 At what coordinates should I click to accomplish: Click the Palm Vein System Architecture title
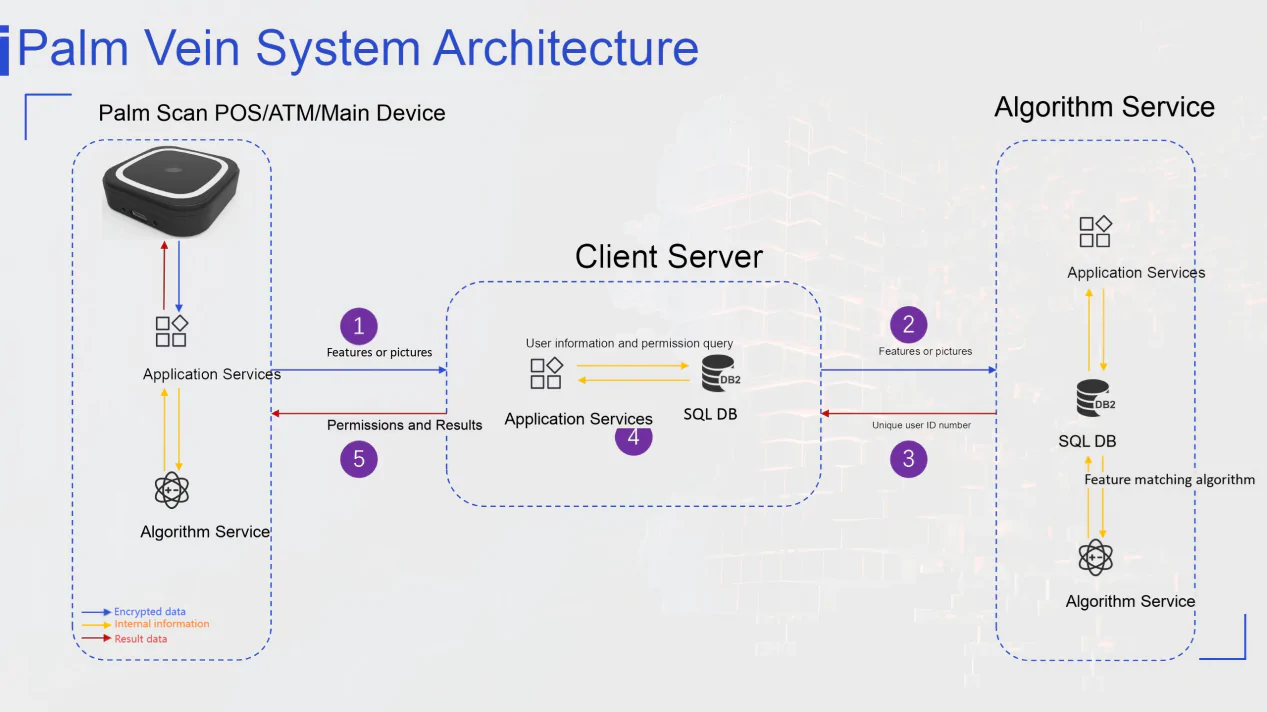[358, 48]
